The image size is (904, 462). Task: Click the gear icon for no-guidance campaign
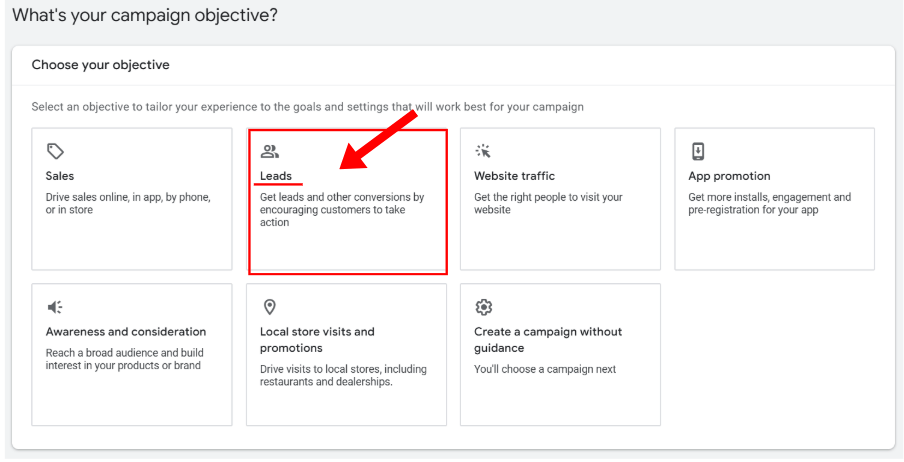coord(483,307)
